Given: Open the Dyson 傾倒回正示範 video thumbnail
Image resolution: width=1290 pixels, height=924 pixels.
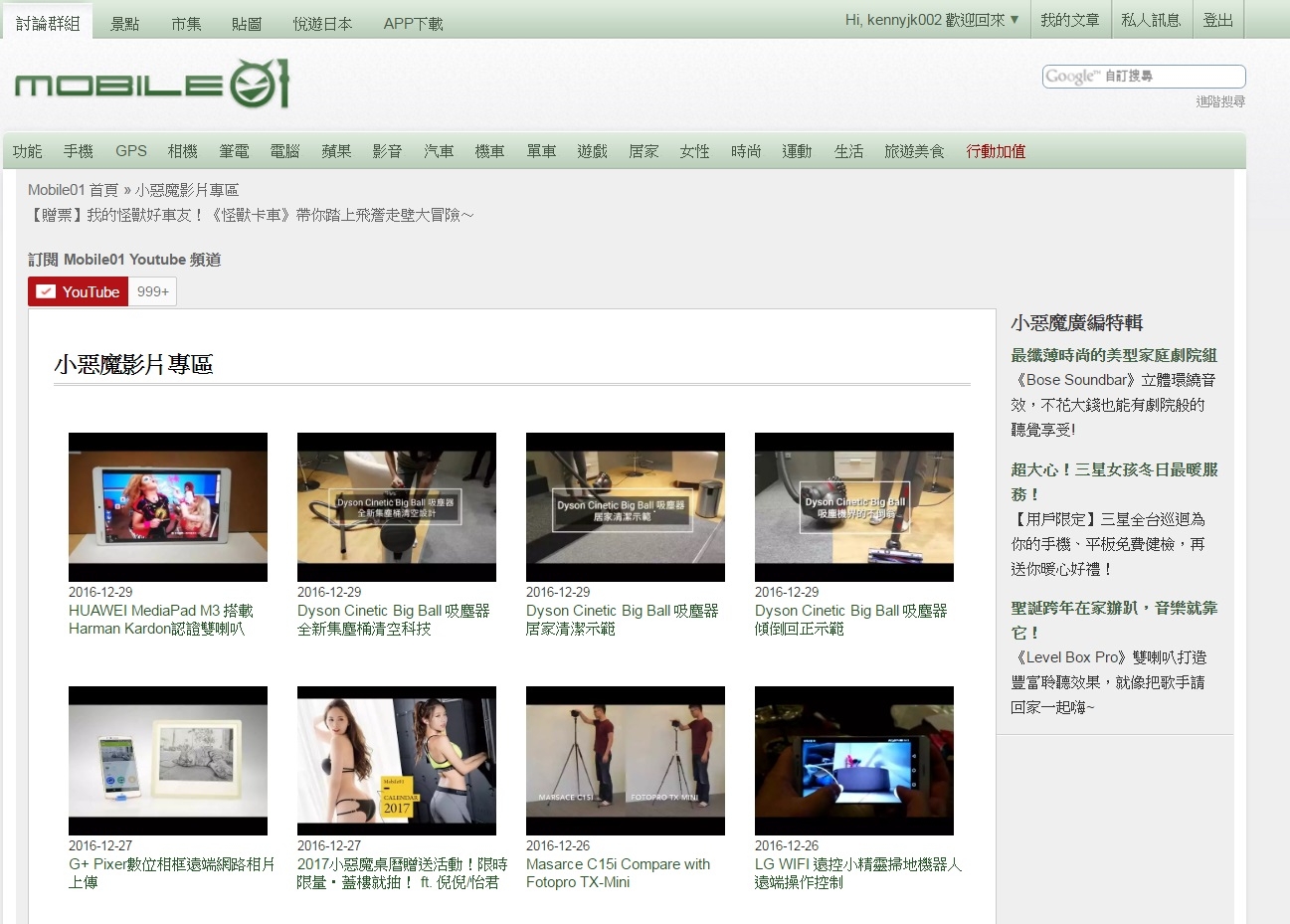Looking at the screenshot, I should (854, 507).
